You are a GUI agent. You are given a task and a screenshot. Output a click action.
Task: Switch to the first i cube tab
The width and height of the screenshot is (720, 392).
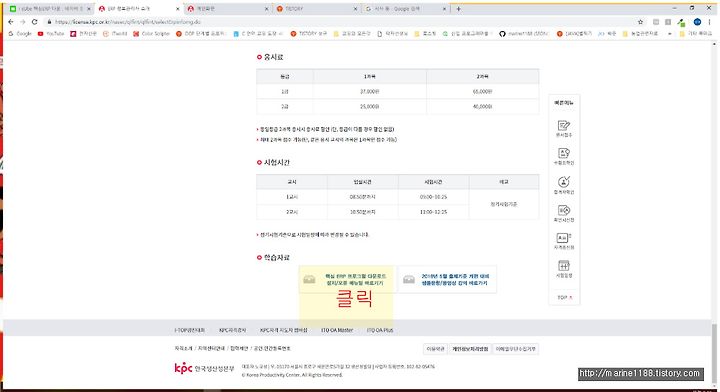50,9
